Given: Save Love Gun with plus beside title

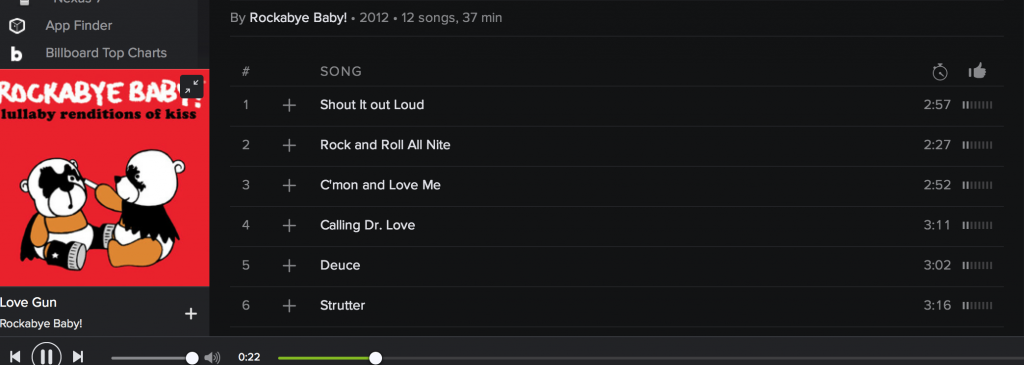Looking at the screenshot, I should [191, 314].
